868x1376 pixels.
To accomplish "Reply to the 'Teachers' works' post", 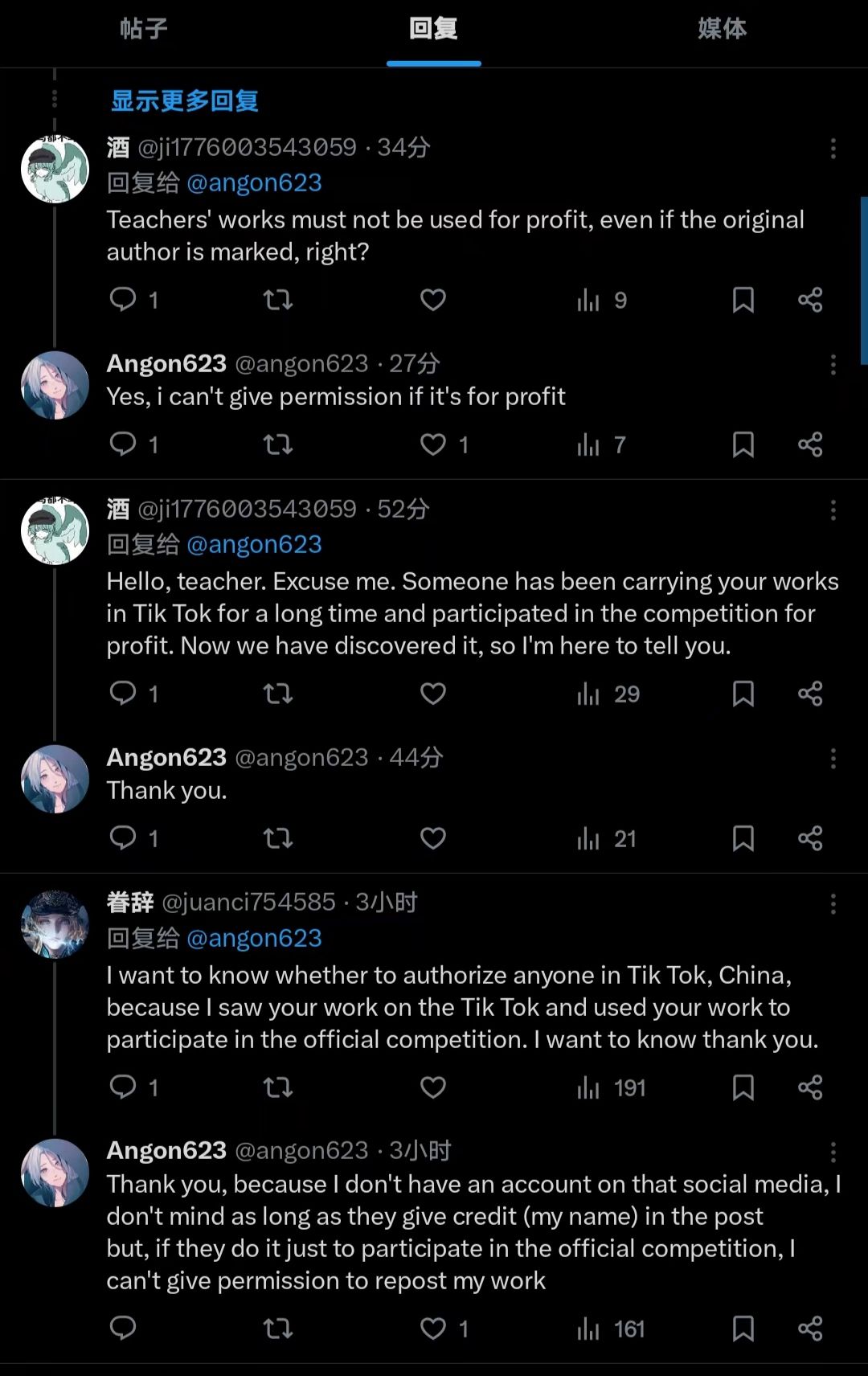I will [123, 300].
